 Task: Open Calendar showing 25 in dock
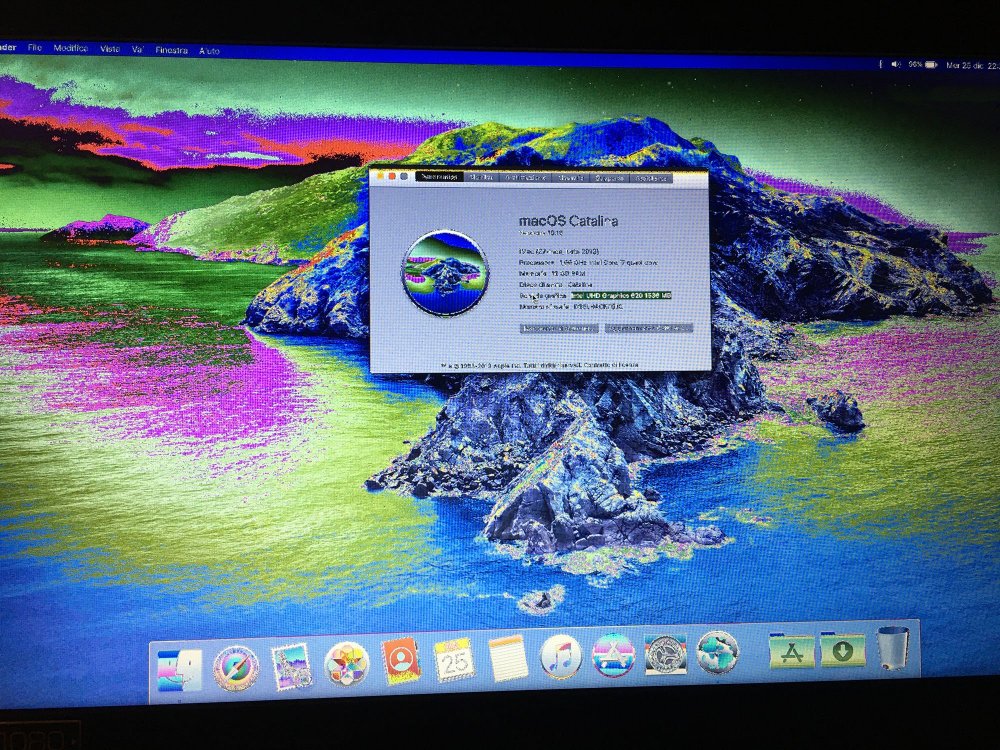point(454,660)
